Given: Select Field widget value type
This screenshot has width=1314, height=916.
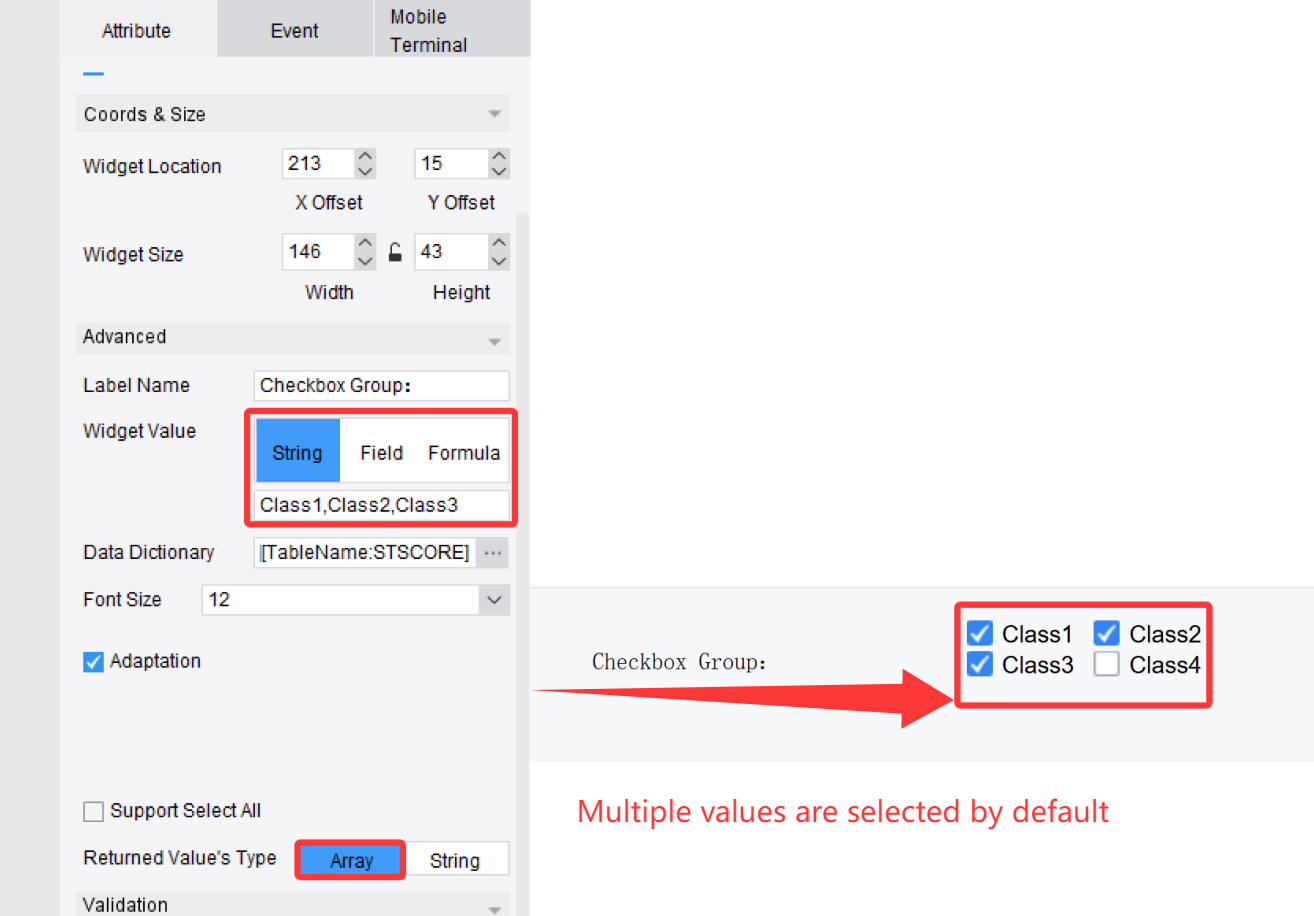Looking at the screenshot, I should (381, 452).
